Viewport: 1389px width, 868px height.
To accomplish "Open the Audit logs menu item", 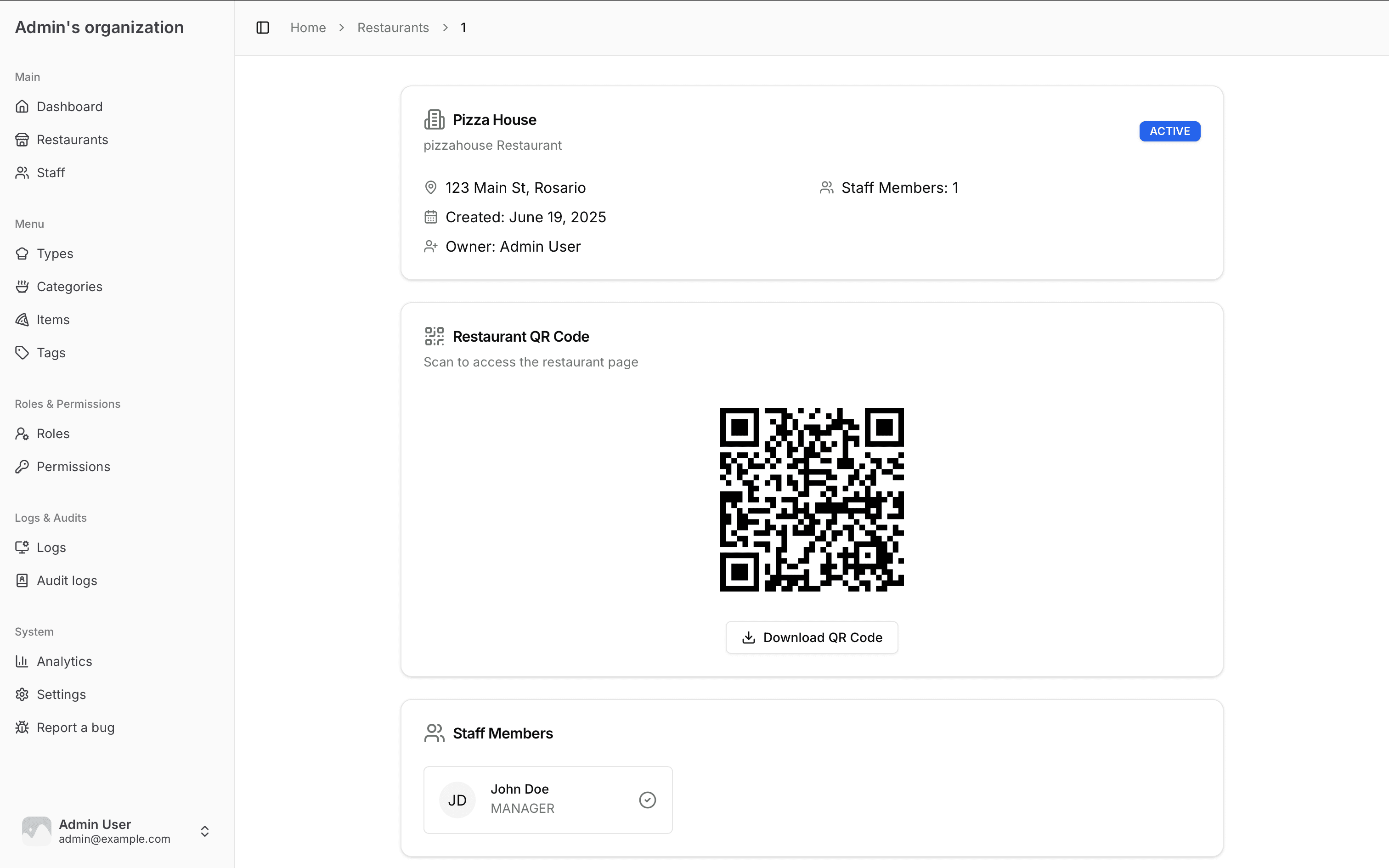I will [x=67, y=581].
